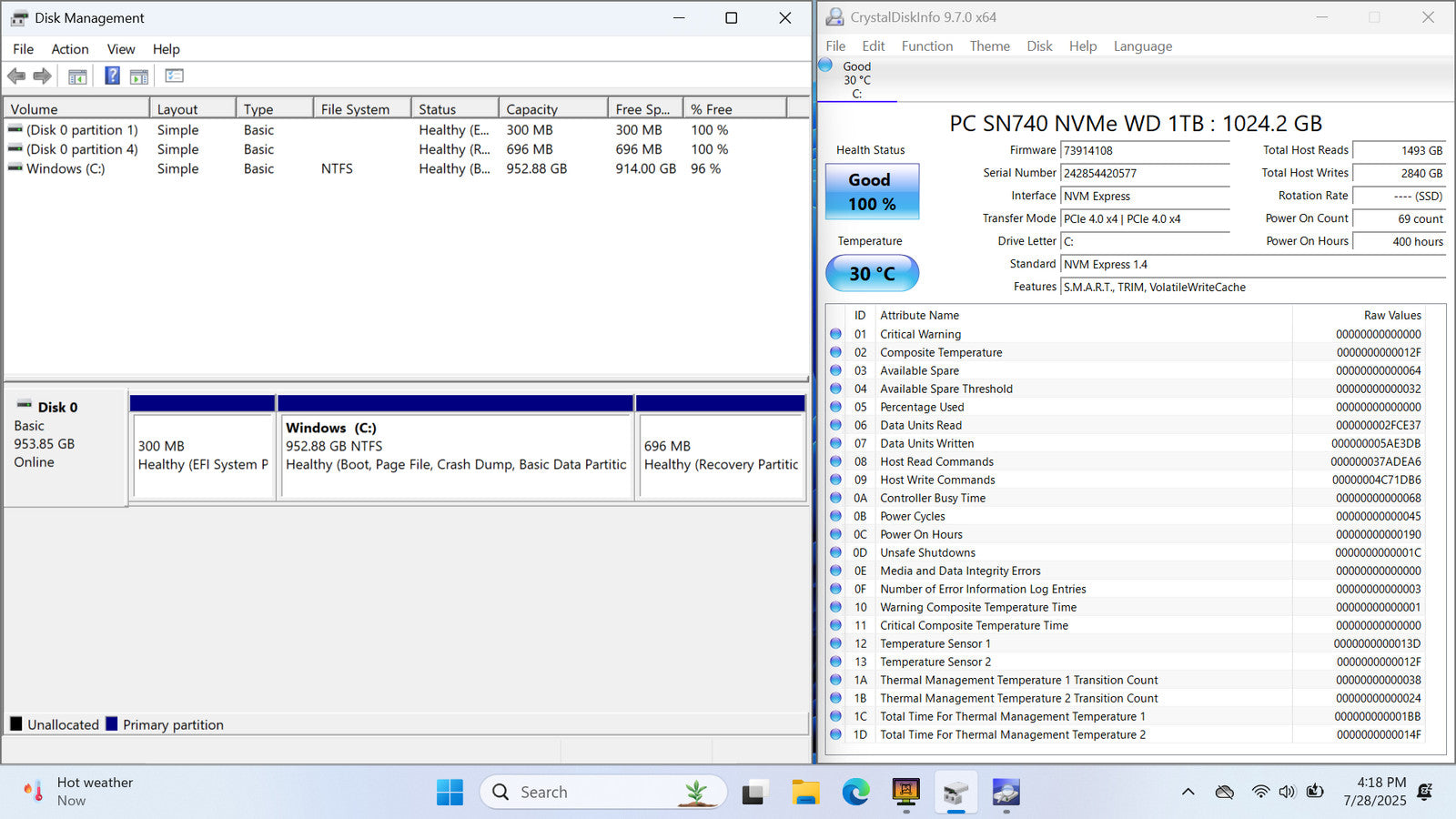Click the Show/Hide Console Tree icon
1456x819 pixels.
click(77, 76)
